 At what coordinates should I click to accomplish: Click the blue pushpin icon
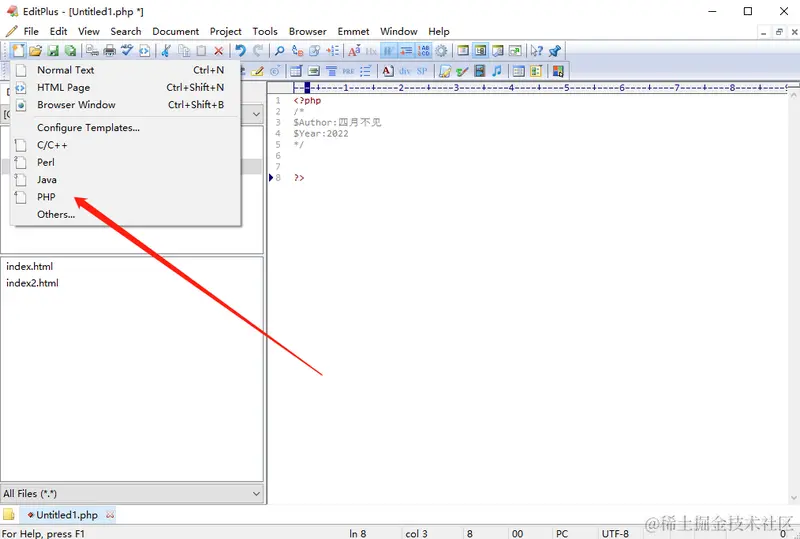point(555,51)
